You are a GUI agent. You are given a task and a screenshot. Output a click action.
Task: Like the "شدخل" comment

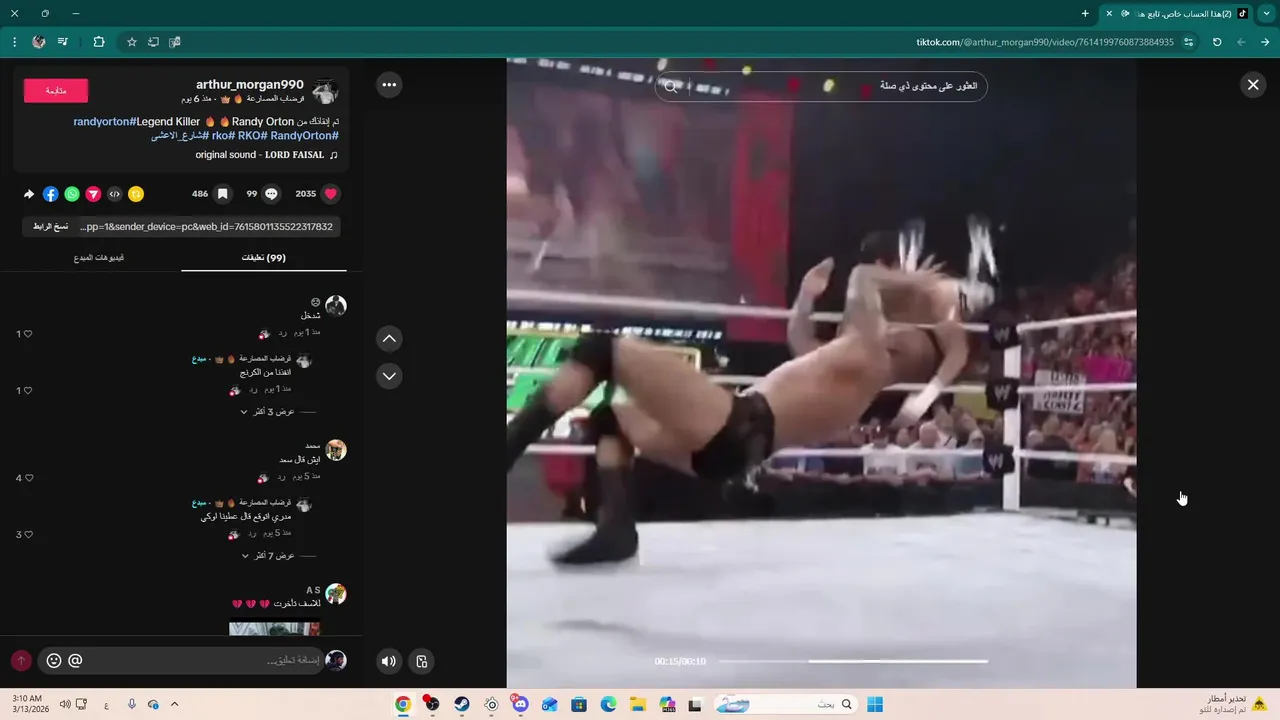[28, 334]
